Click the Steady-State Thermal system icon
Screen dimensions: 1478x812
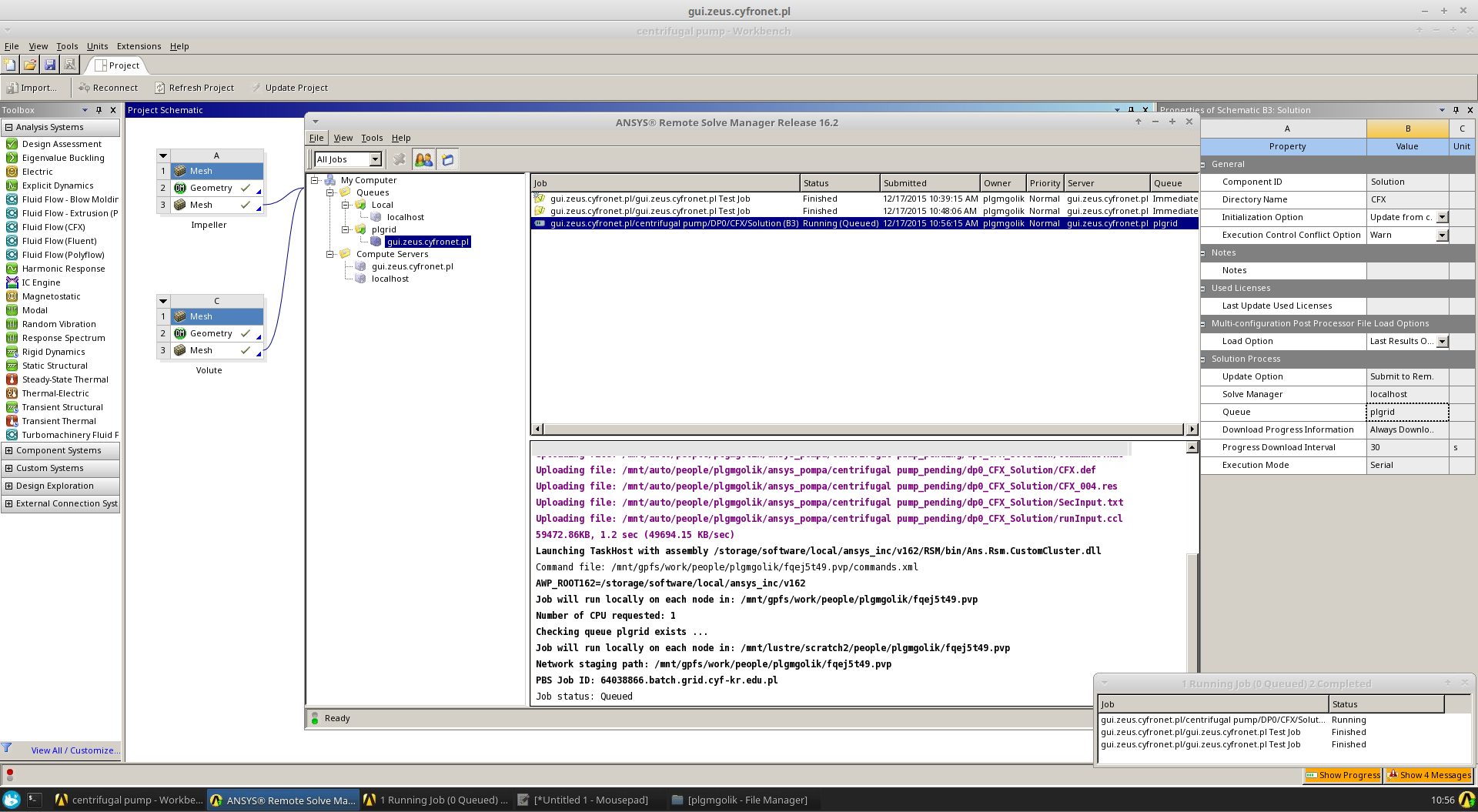coord(12,379)
